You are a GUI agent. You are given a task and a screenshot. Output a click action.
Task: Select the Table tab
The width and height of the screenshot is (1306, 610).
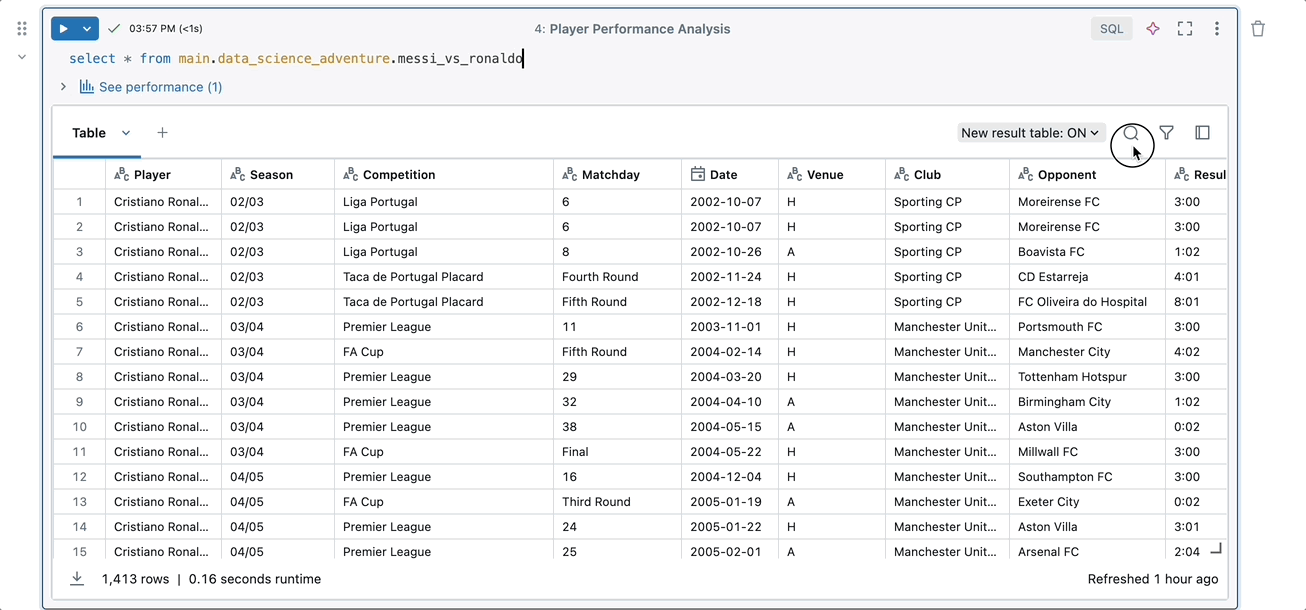(89, 133)
